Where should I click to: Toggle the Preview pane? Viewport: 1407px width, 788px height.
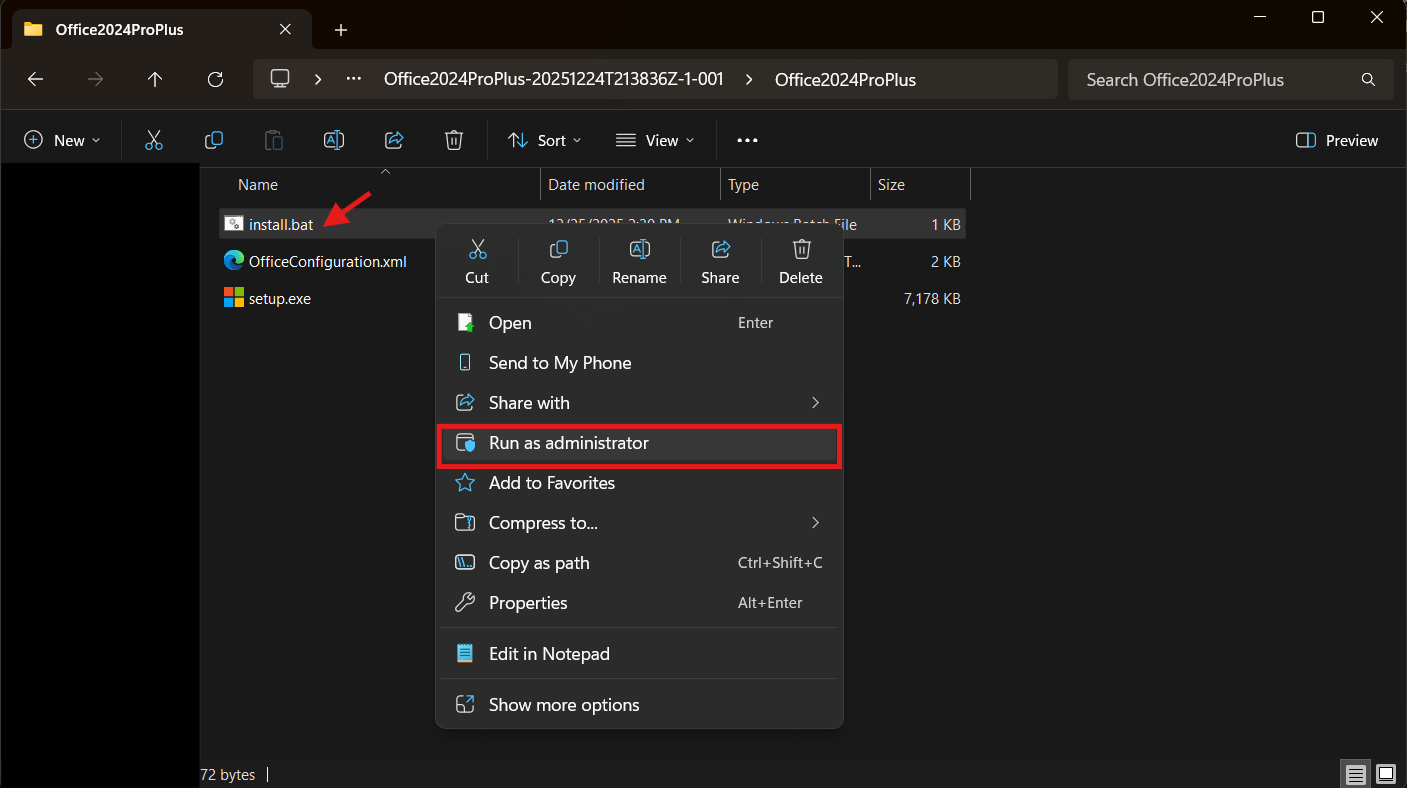pyautogui.click(x=1337, y=141)
